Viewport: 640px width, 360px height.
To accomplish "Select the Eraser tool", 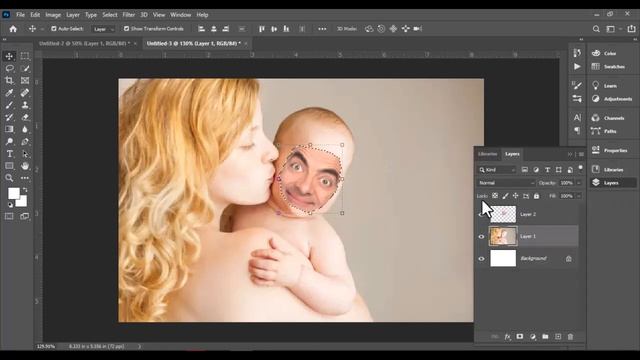I will [x=25, y=117].
